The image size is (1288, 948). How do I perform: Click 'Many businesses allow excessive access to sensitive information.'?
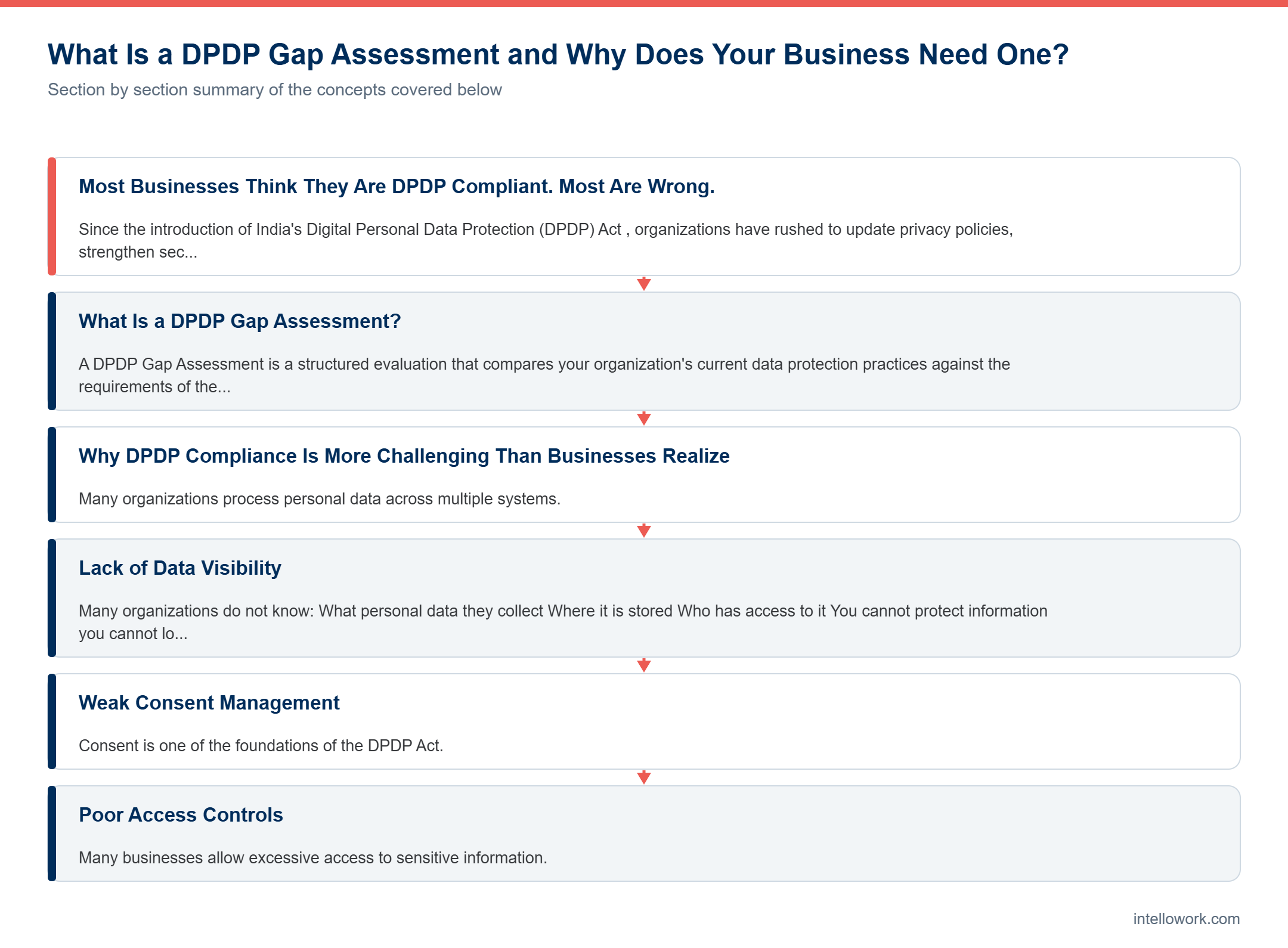[313, 858]
